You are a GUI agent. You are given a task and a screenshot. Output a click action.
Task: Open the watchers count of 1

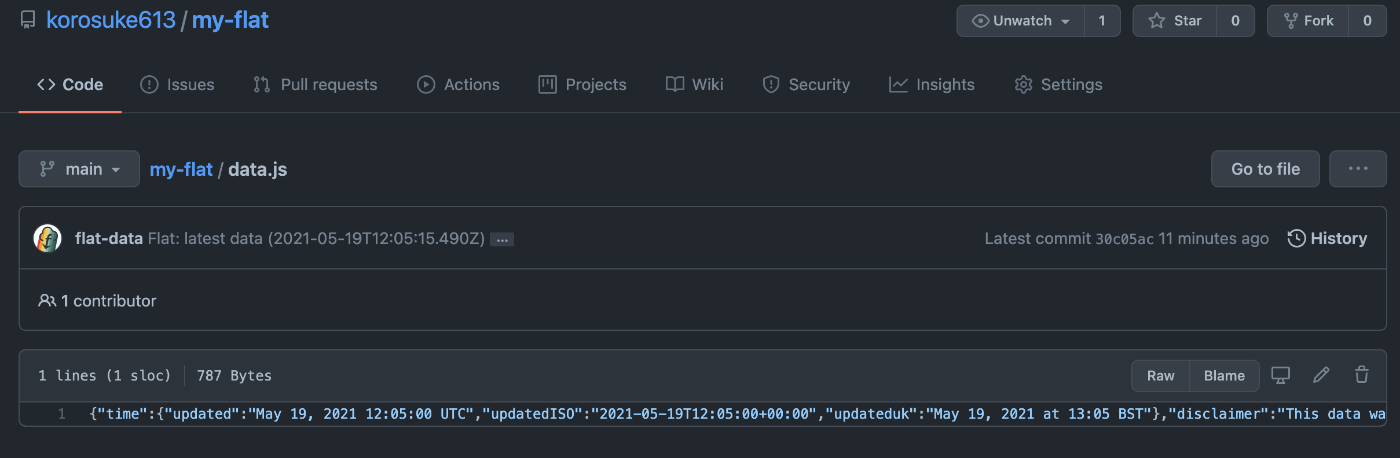pos(1102,21)
